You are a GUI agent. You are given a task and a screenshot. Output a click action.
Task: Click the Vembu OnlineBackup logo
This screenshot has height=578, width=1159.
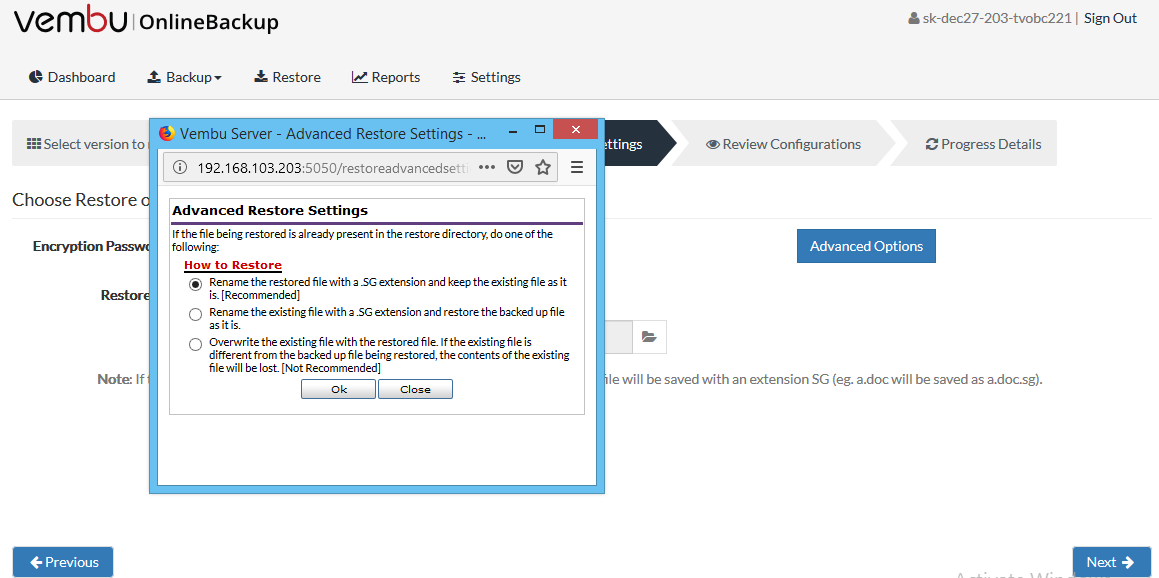click(146, 21)
